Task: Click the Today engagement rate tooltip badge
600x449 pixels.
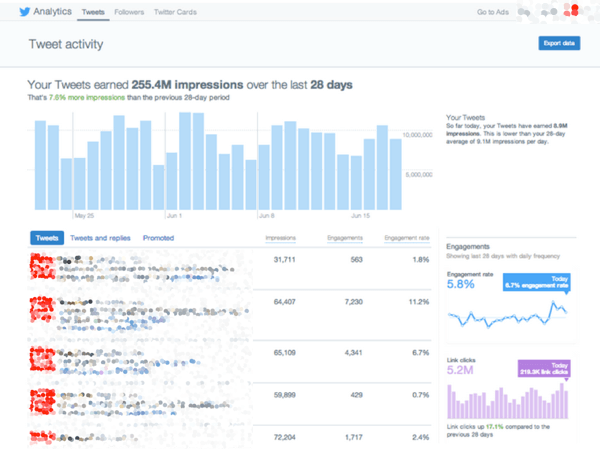Action: pyautogui.click(x=536, y=282)
